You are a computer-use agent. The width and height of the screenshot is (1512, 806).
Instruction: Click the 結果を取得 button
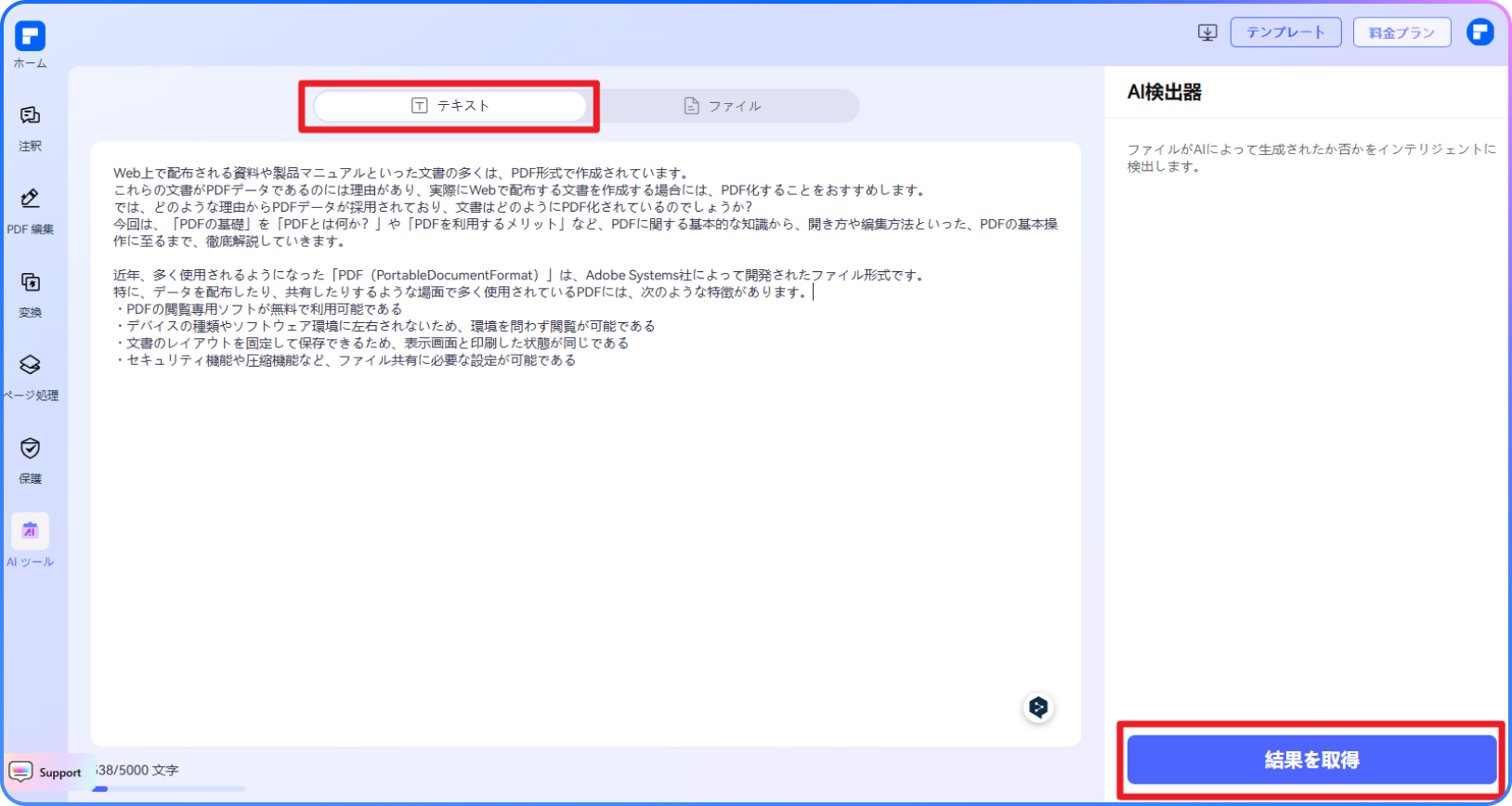click(x=1311, y=760)
